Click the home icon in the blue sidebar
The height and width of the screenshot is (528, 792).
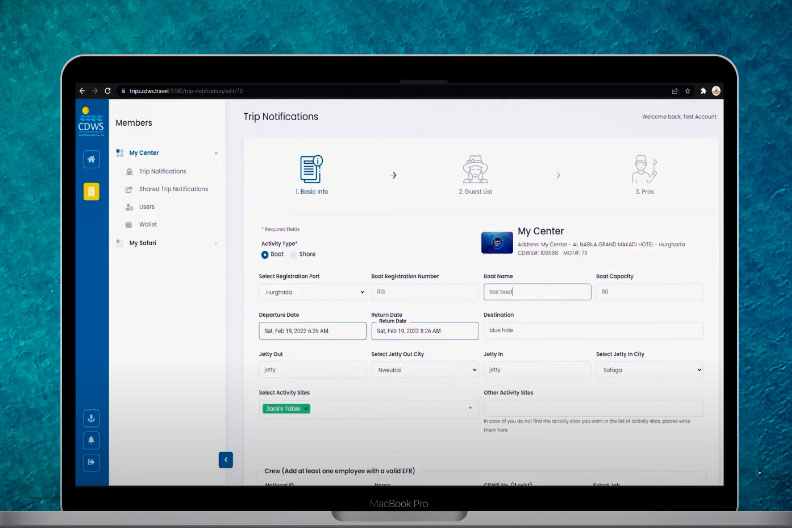coord(91,159)
